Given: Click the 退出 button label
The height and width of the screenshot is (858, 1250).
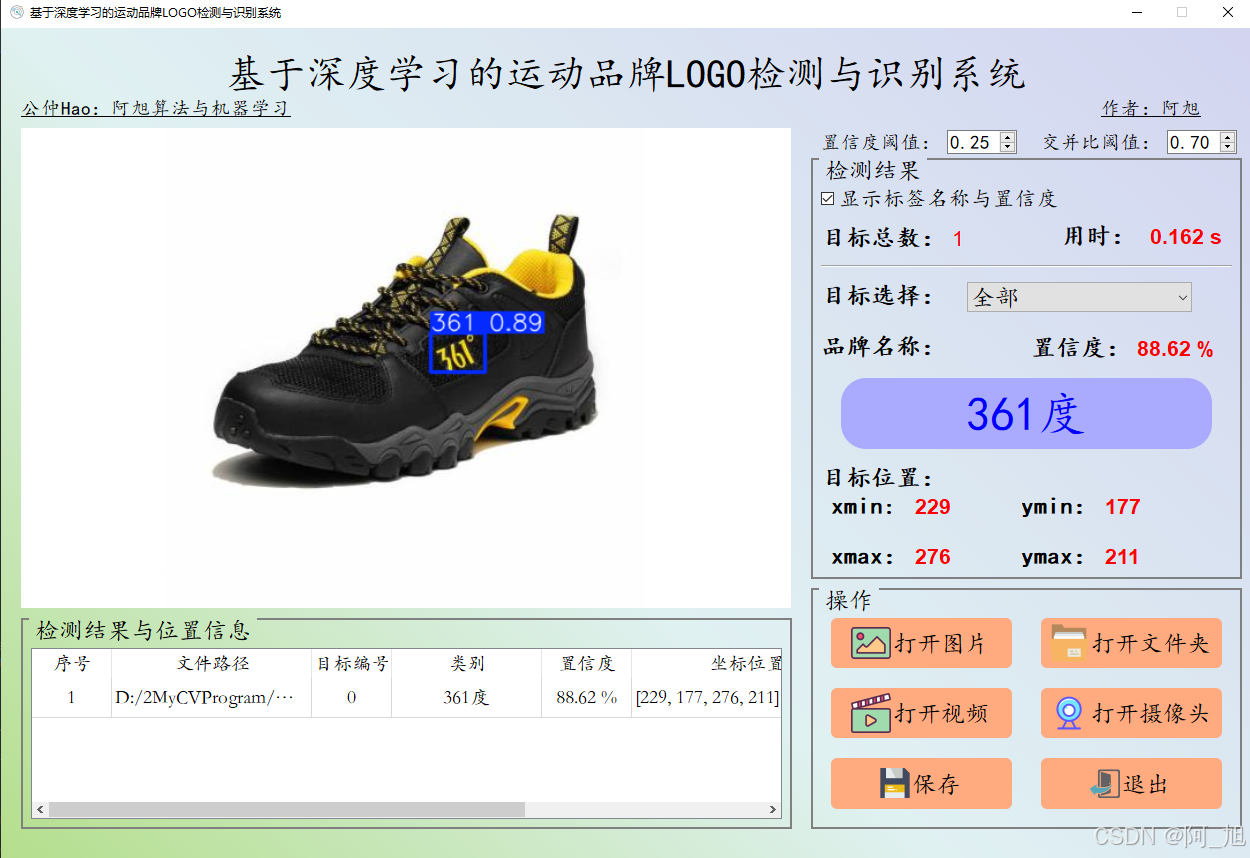Looking at the screenshot, I should pyautogui.click(x=1146, y=784).
